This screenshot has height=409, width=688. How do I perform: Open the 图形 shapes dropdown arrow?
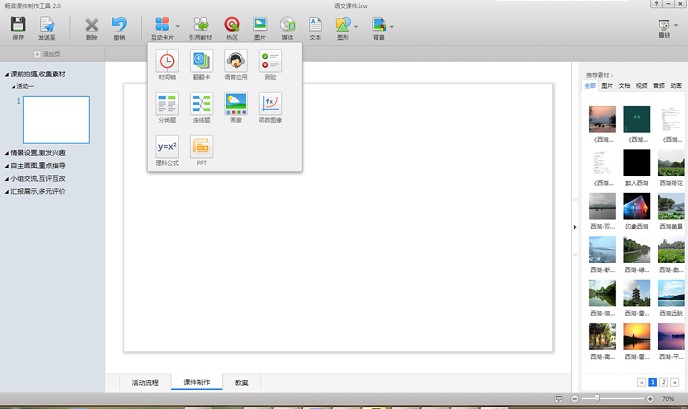pos(356,25)
